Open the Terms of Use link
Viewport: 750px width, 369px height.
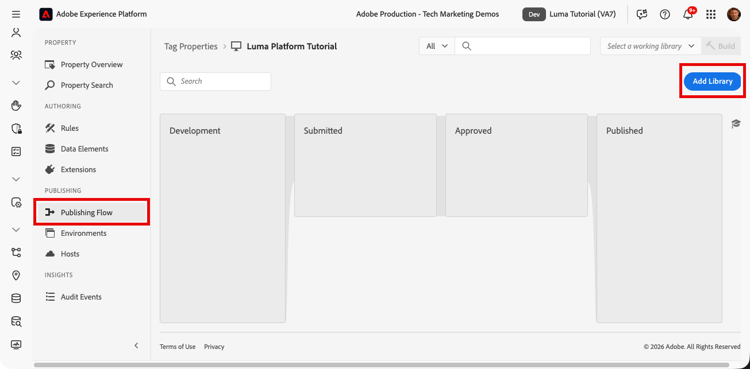(x=177, y=347)
